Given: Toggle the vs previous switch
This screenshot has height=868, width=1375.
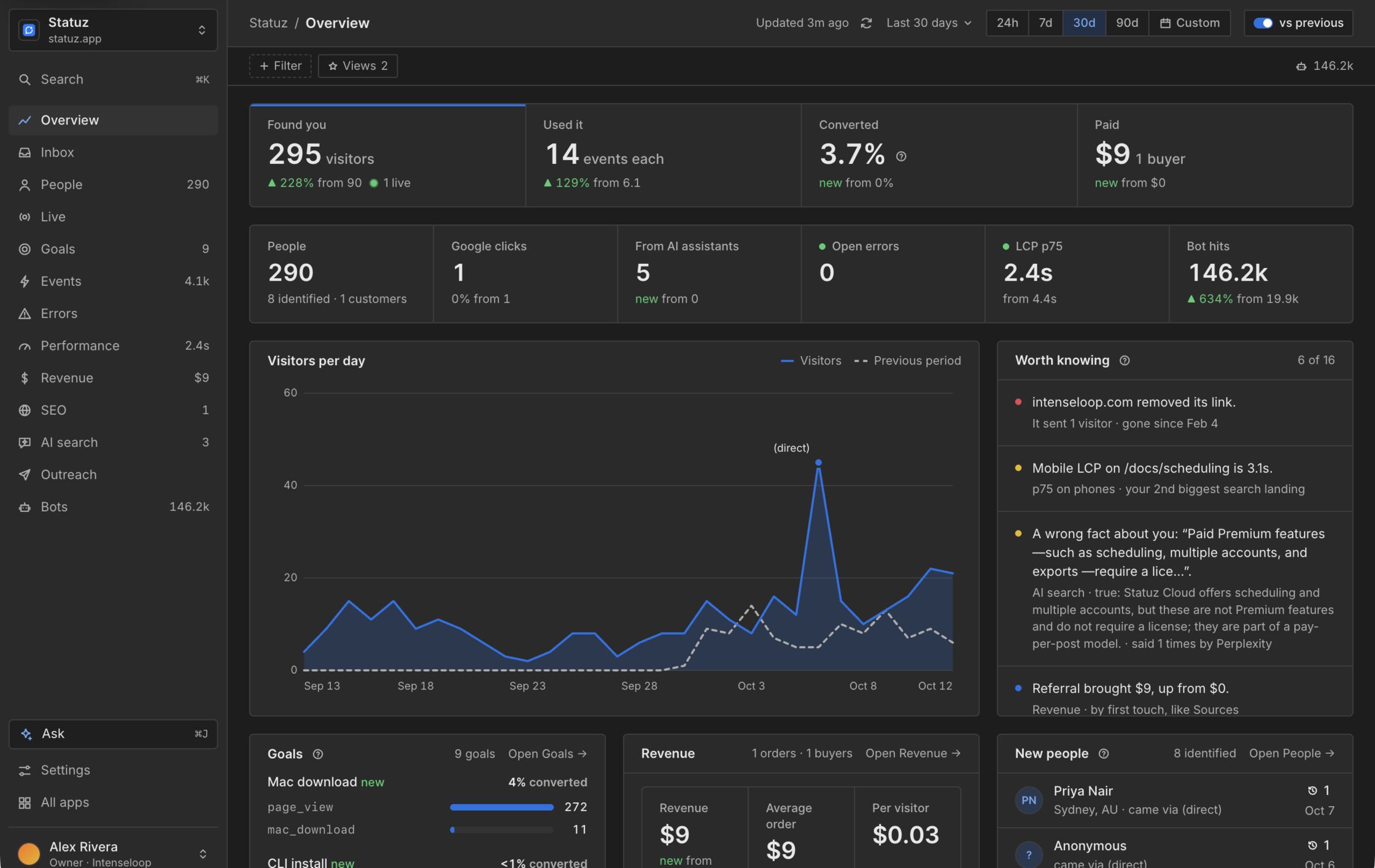Looking at the screenshot, I should point(1263,23).
